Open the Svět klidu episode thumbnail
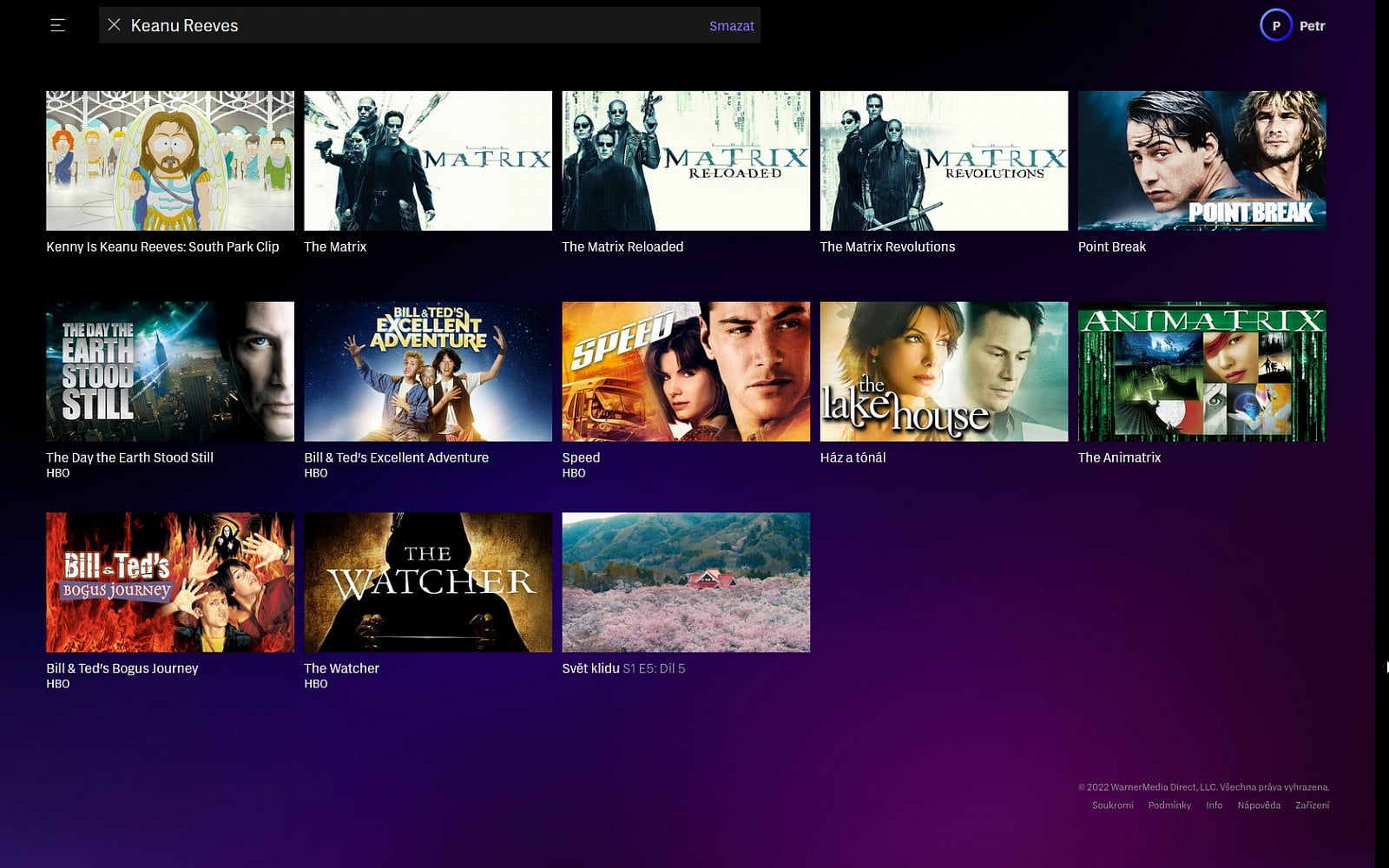 686,582
